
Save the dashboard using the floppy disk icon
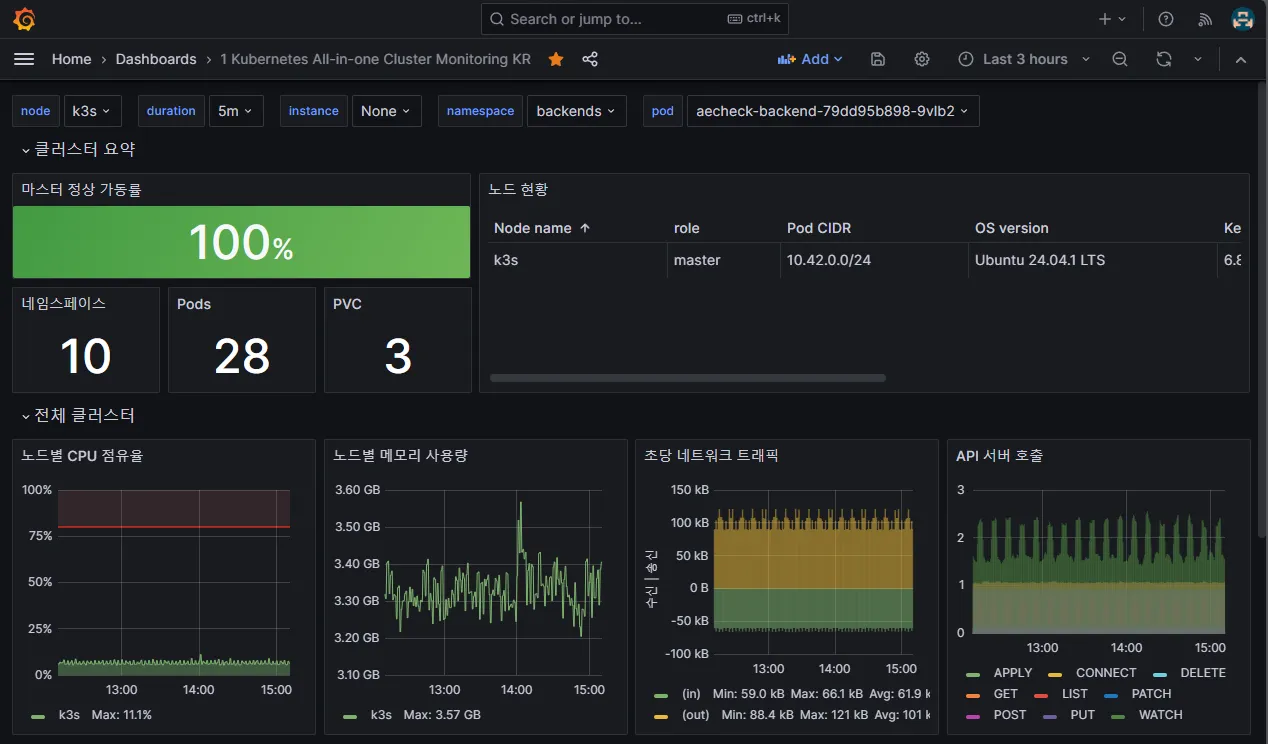coord(877,59)
